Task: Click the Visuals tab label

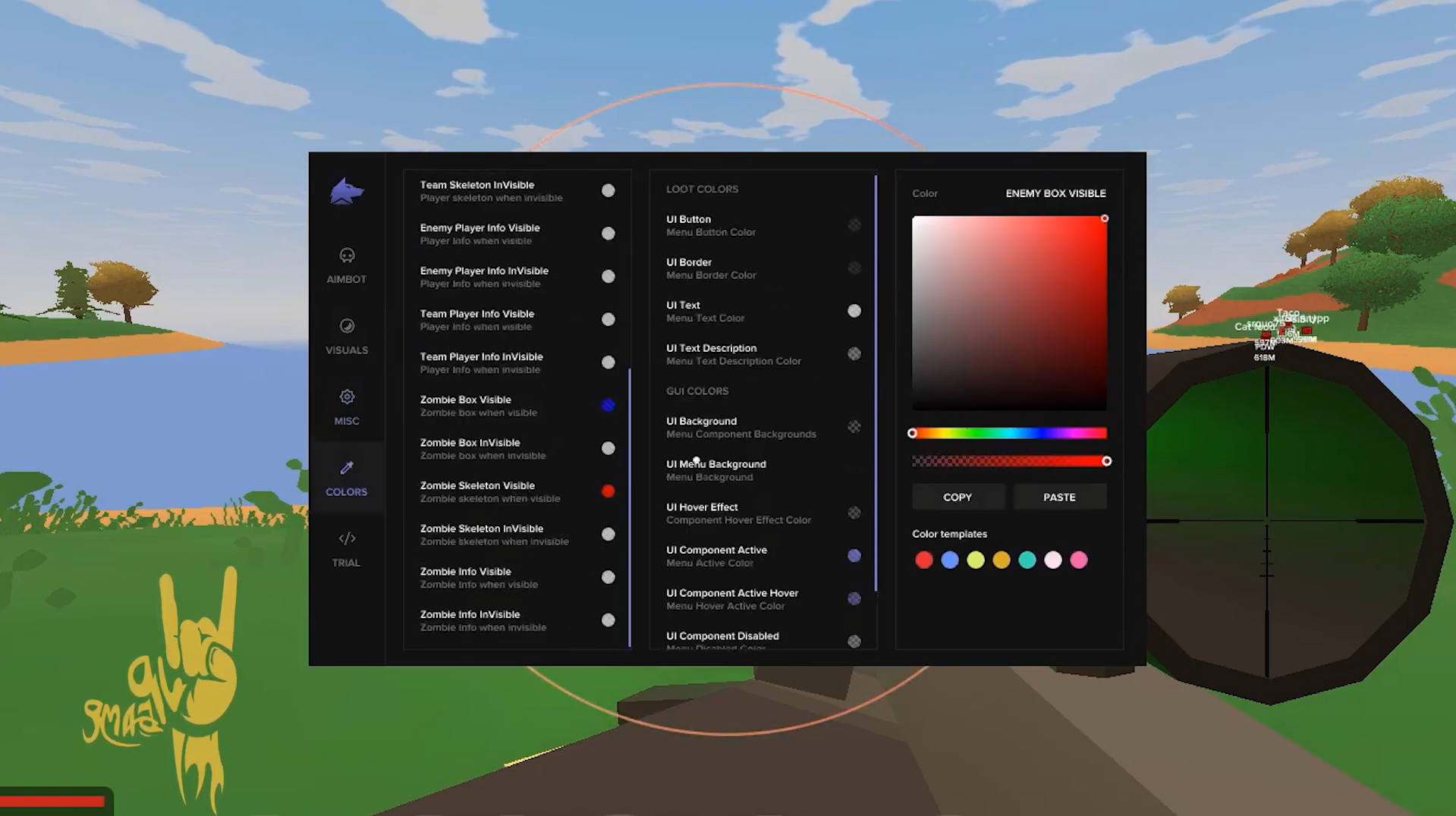Action: 347,350
